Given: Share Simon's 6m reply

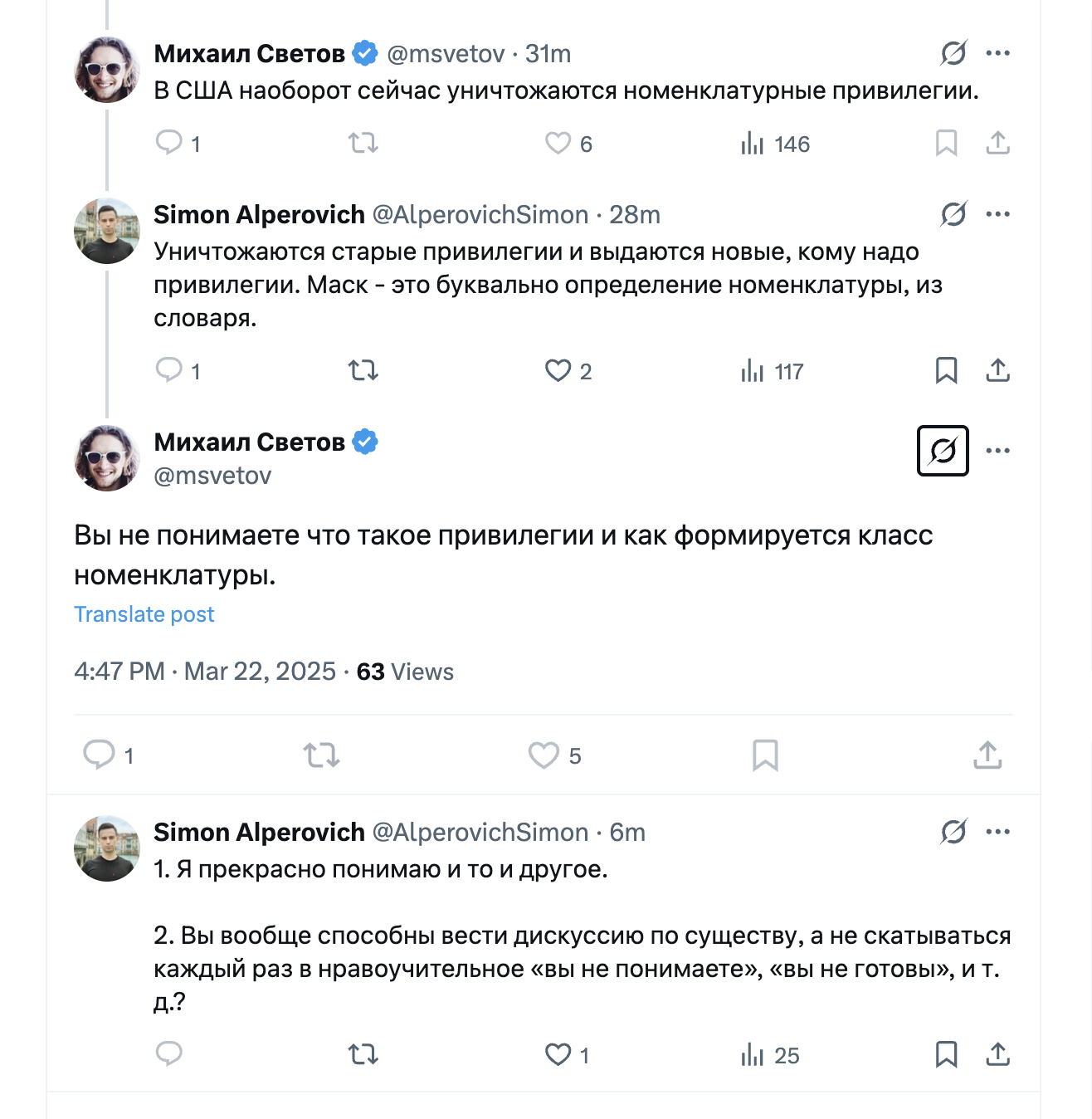Looking at the screenshot, I should [997, 1054].
